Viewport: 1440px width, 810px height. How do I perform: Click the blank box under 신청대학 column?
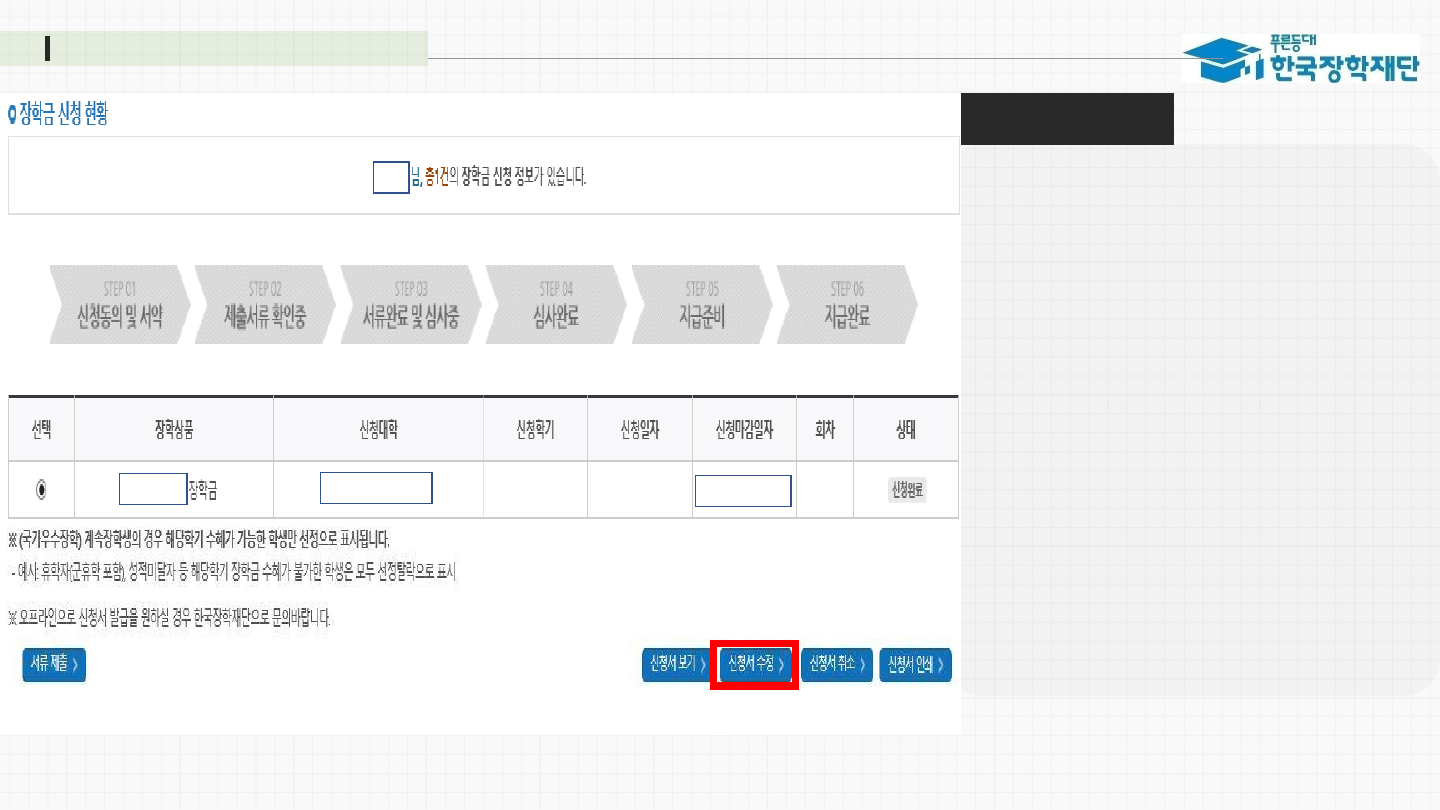pos(376,489)
